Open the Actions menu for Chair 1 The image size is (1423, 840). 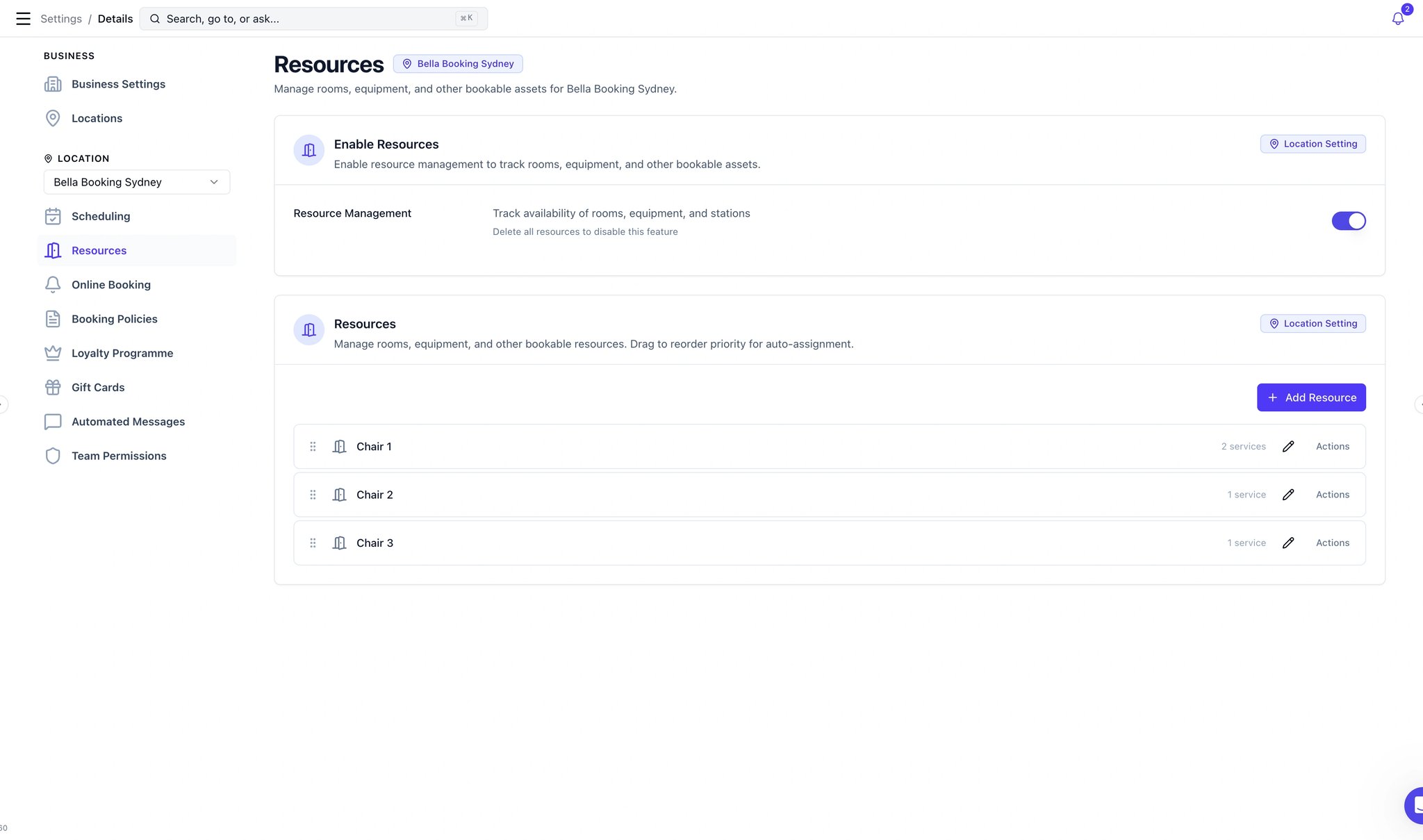tap(1333, 446)
